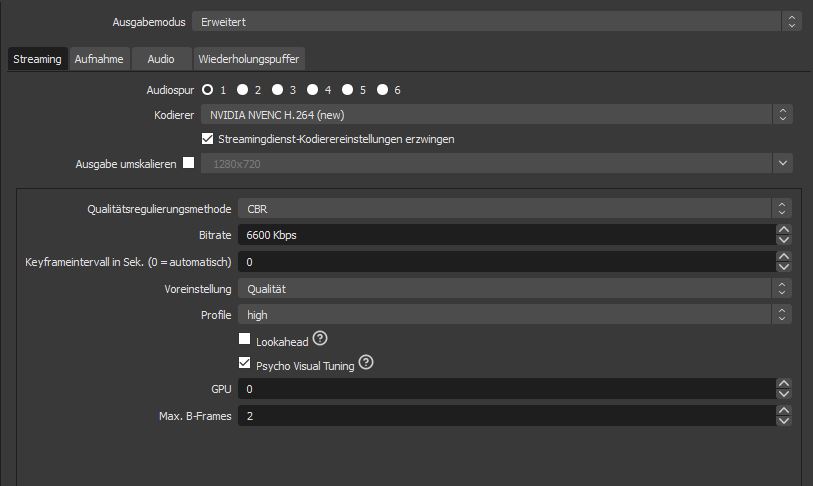The width and height of the screenshot is (813, 486).
Task: Uncheck Psycho Visual Tuning
Action: pos(245,364)
